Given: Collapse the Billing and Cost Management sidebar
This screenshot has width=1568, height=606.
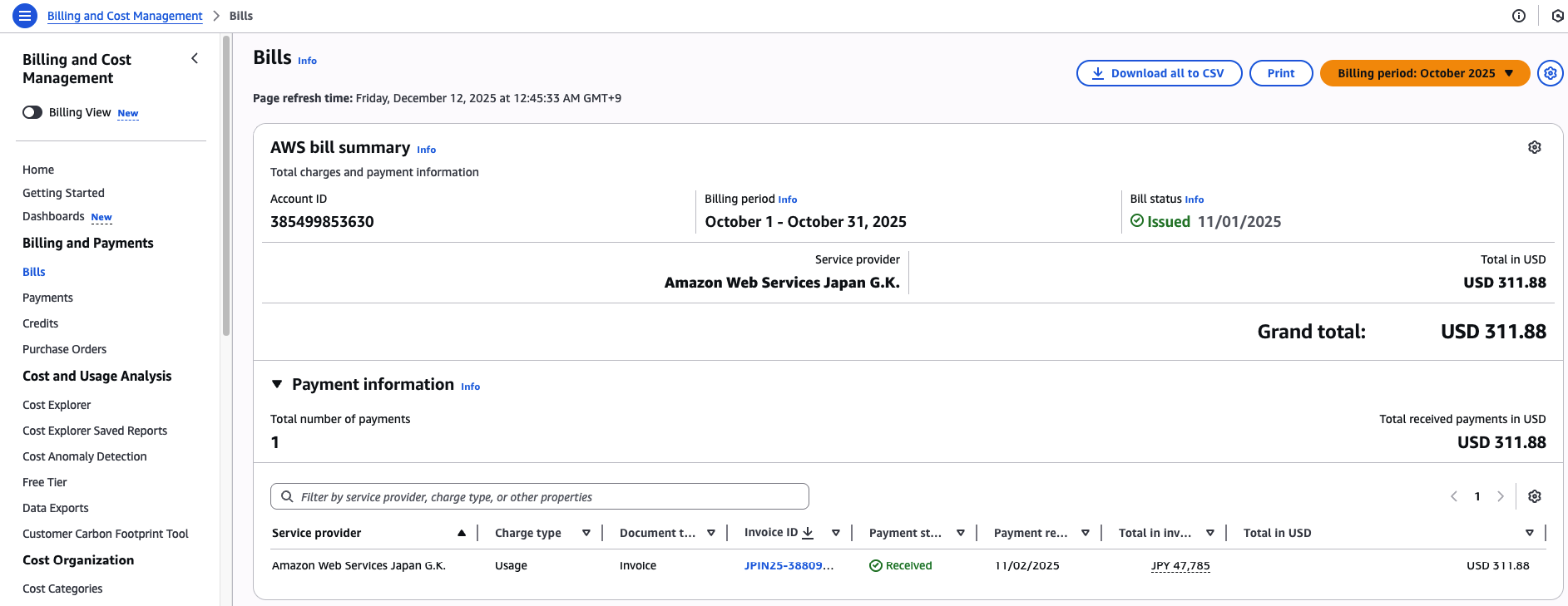Looking at the screenshot, I should coord(195,58).
